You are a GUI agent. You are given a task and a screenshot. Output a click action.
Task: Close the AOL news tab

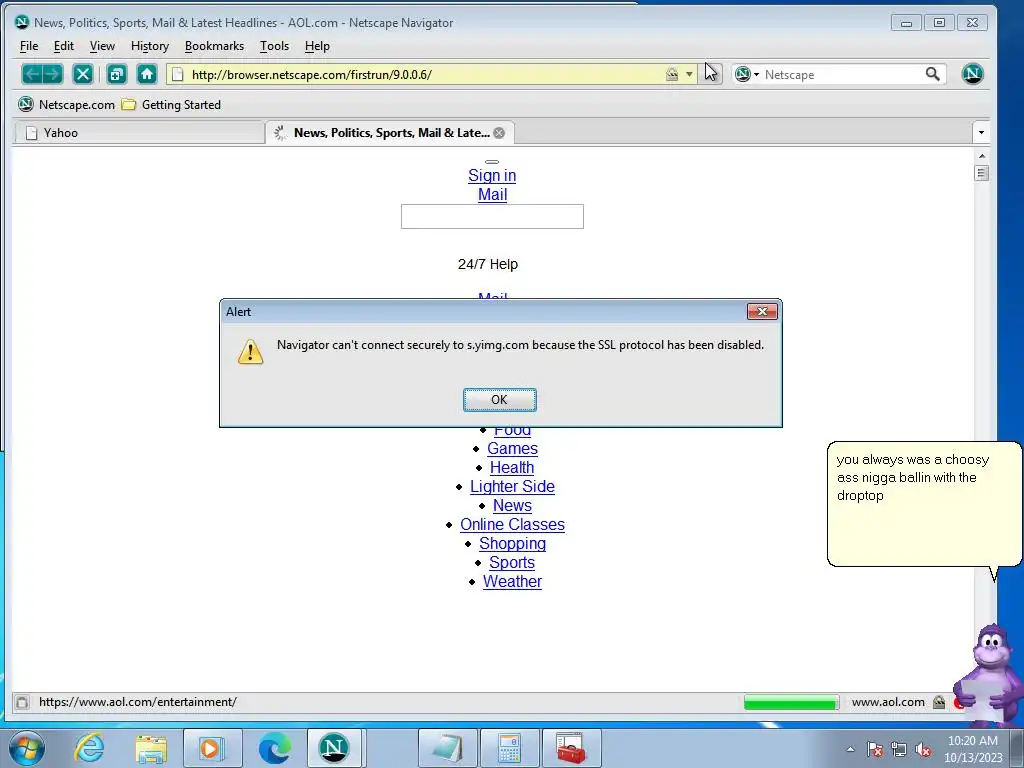coord(499,133)
